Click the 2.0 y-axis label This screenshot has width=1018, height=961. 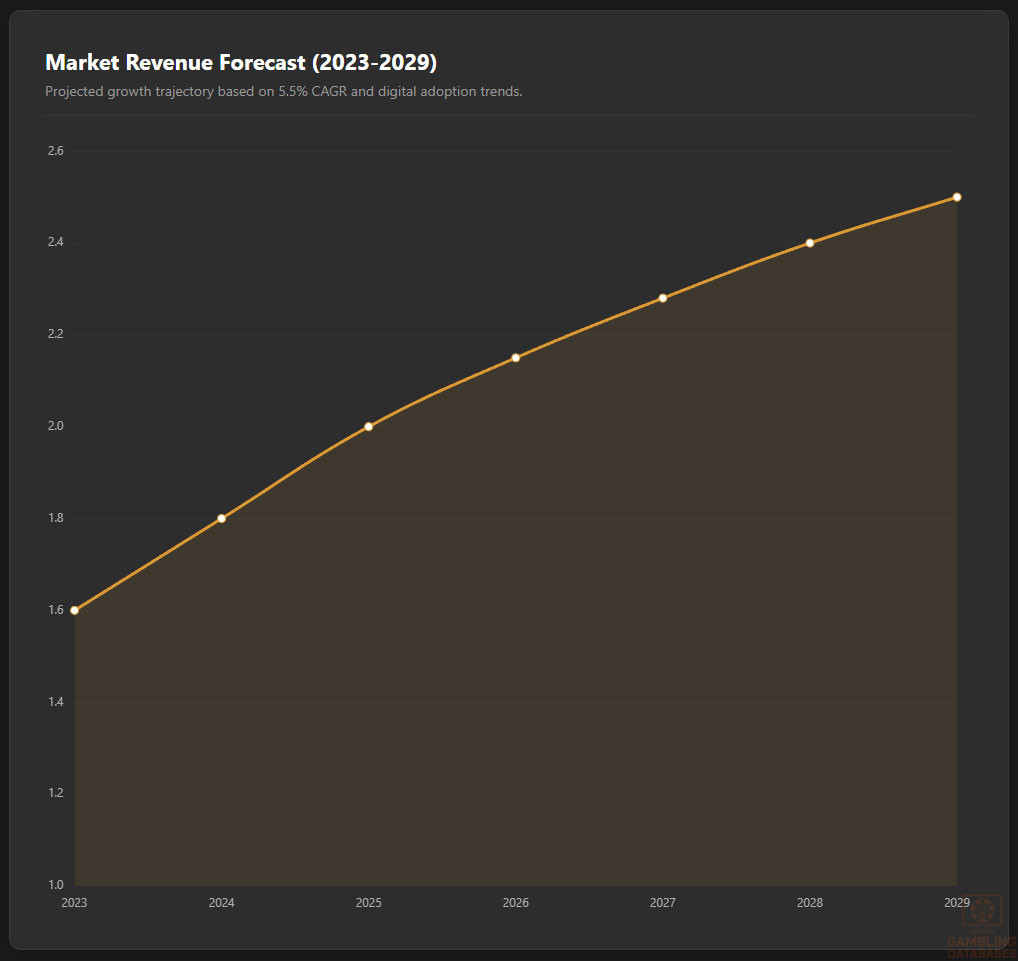(x=55, y=426)
